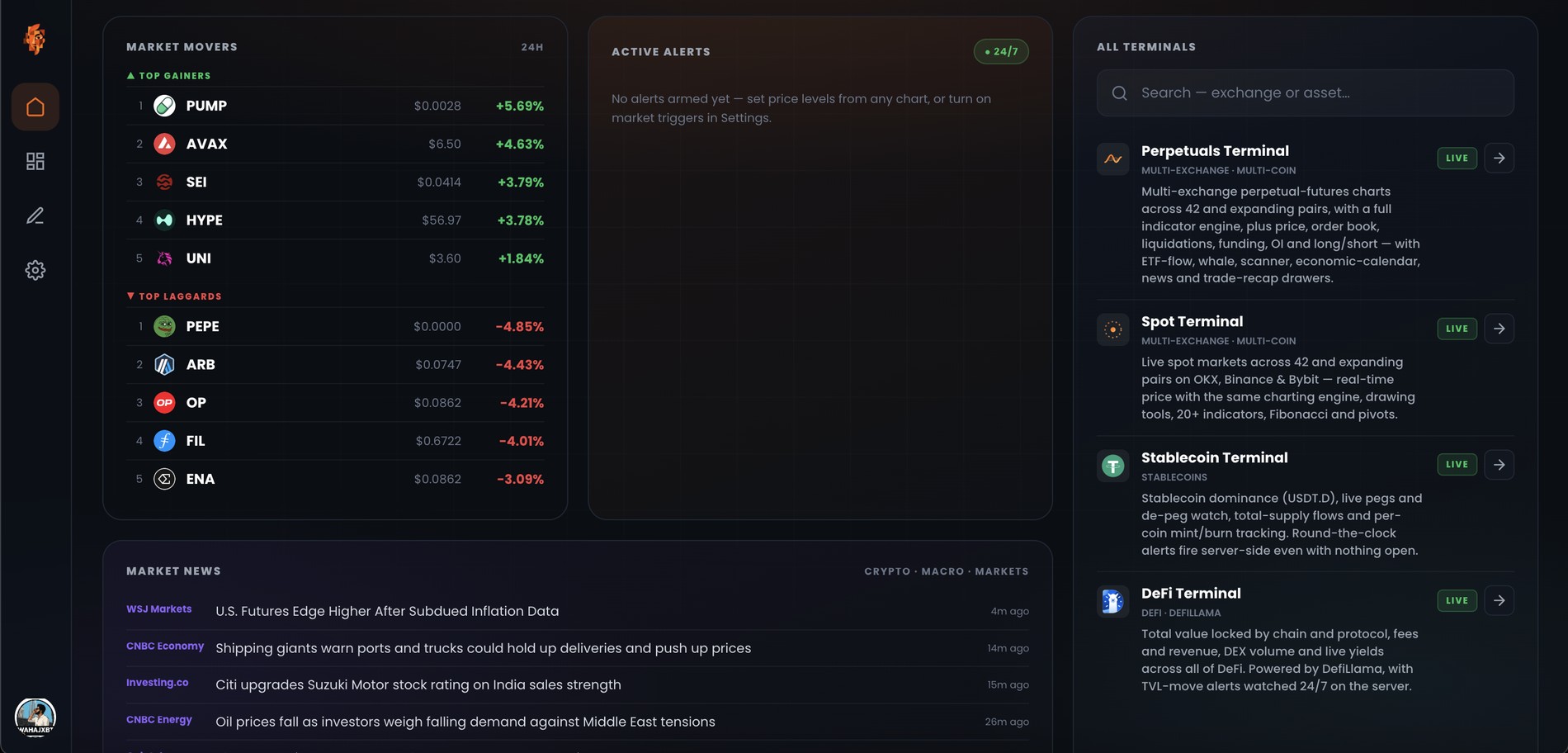
Task: Open the DeFi Terminal title
Action: [x=1191, y=593]
